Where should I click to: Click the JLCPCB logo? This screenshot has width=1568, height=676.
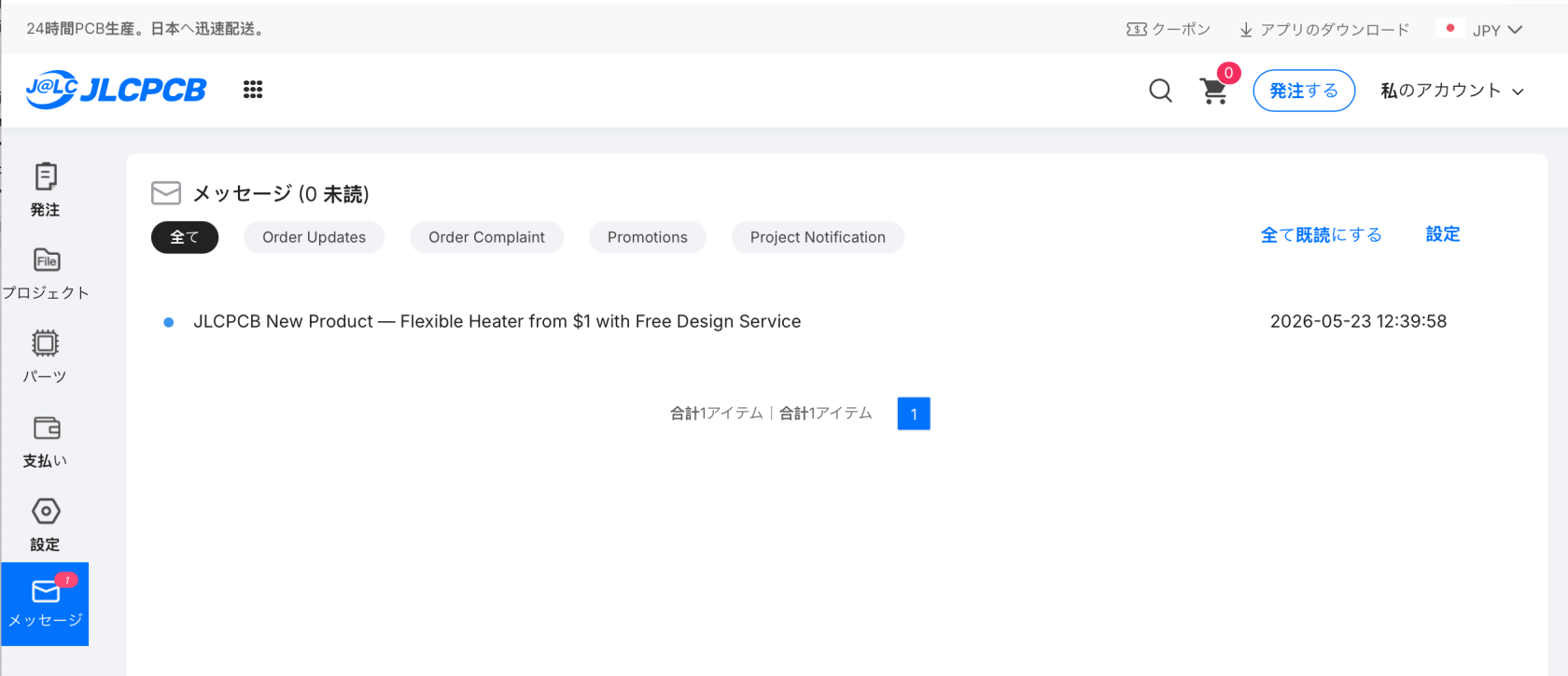pyautogui.click(x=116, y=90)
